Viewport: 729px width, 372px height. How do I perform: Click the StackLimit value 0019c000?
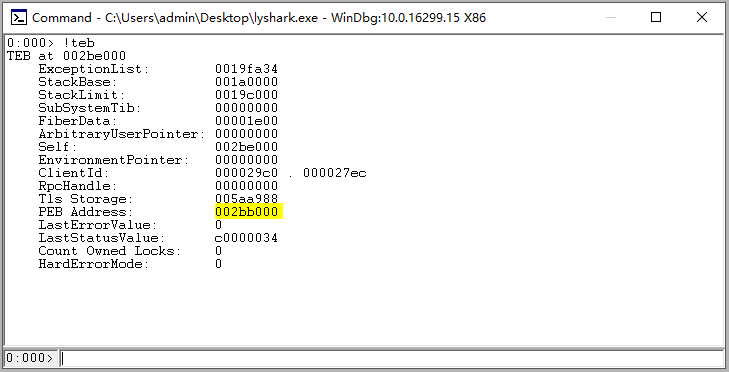pos(246,95)
